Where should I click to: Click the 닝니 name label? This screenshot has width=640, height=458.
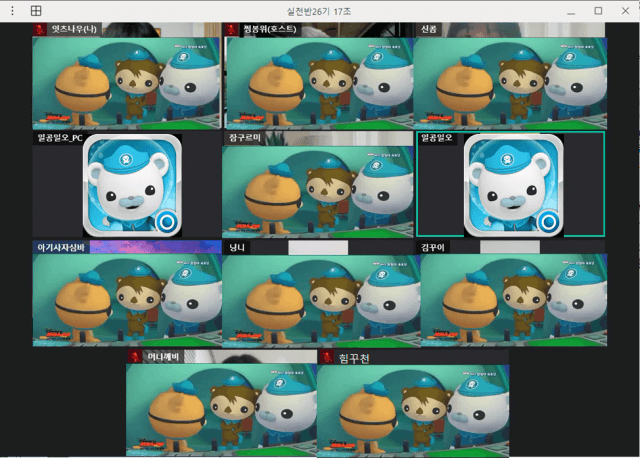(x=237, y=247)
